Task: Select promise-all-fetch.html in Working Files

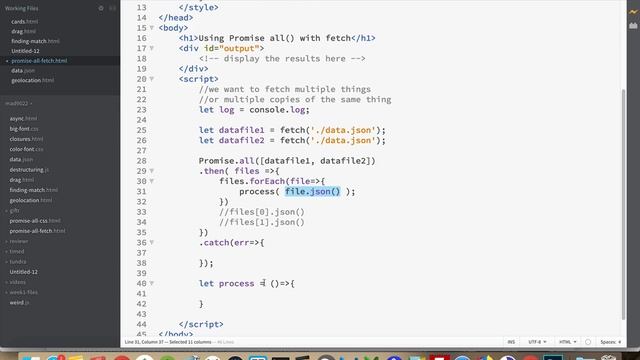Action: [39, 61]
